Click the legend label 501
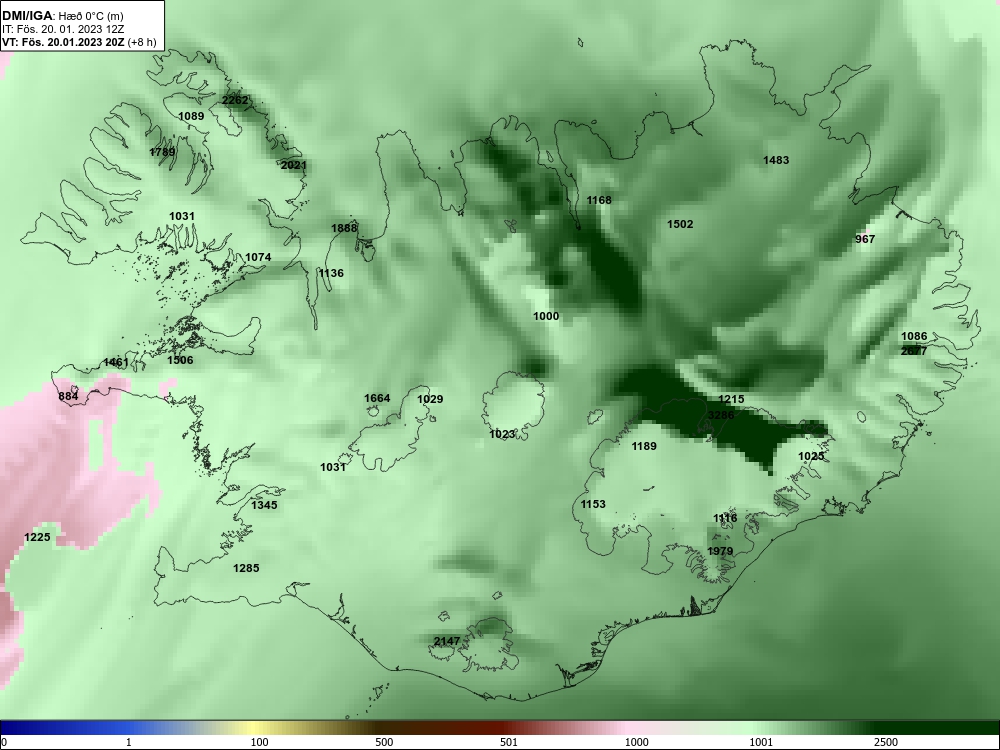 [509, 742]
